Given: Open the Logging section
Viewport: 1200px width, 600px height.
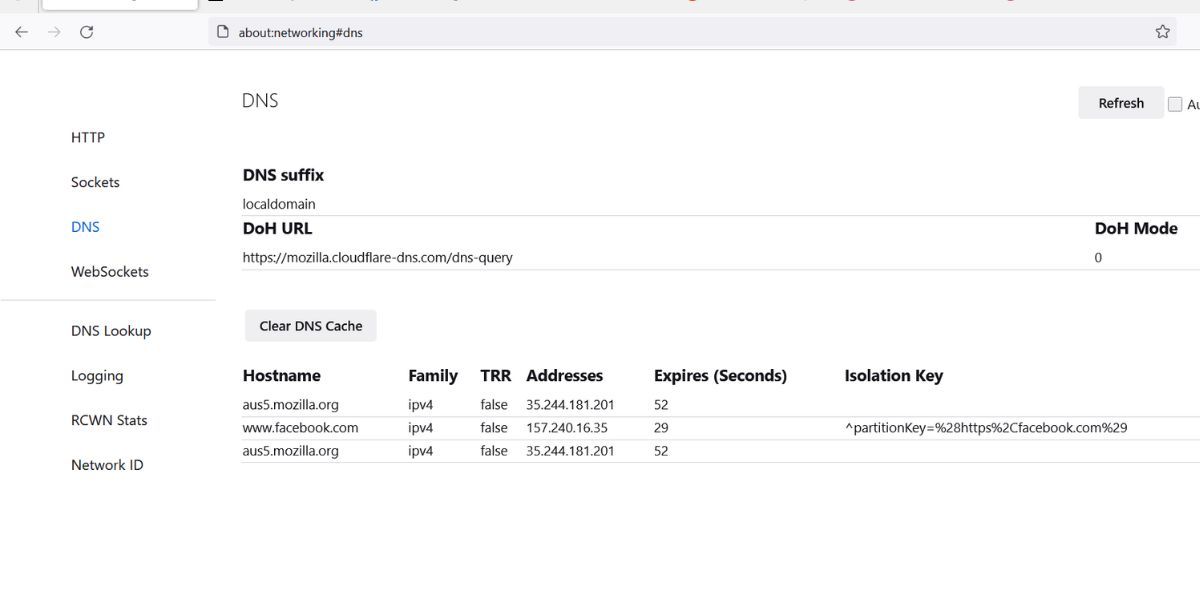Looking at the screenshot, I should (x=97, y=376).
